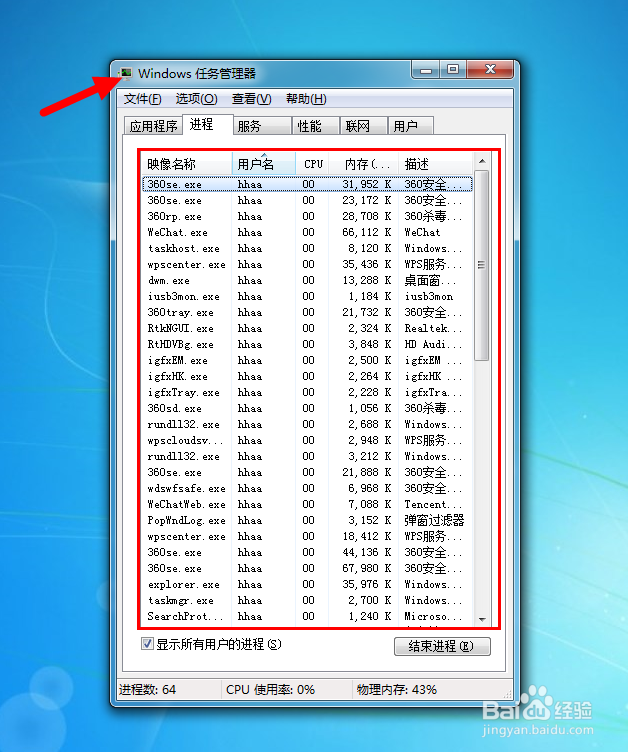Screen dimensions: 628x752
Task: Select rundll32.exe using 3,212 K
Action: pos(308,457)
